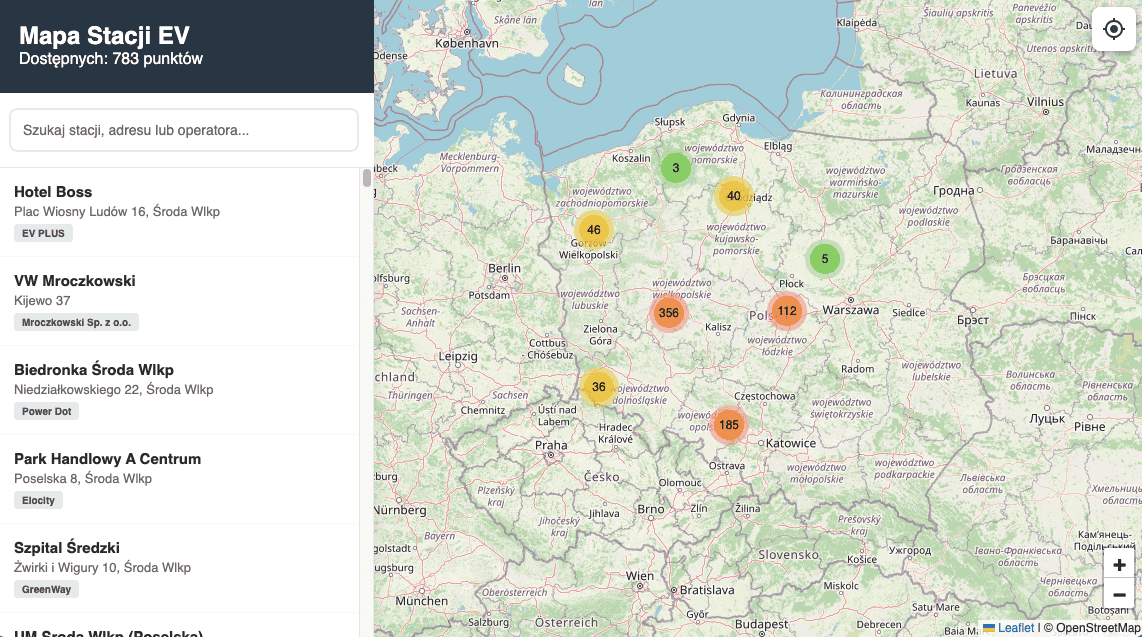The height and width of the screenshot is (637, 1142).
Task: Zoom in with the plus button
Action: (x=1119, y=566)
